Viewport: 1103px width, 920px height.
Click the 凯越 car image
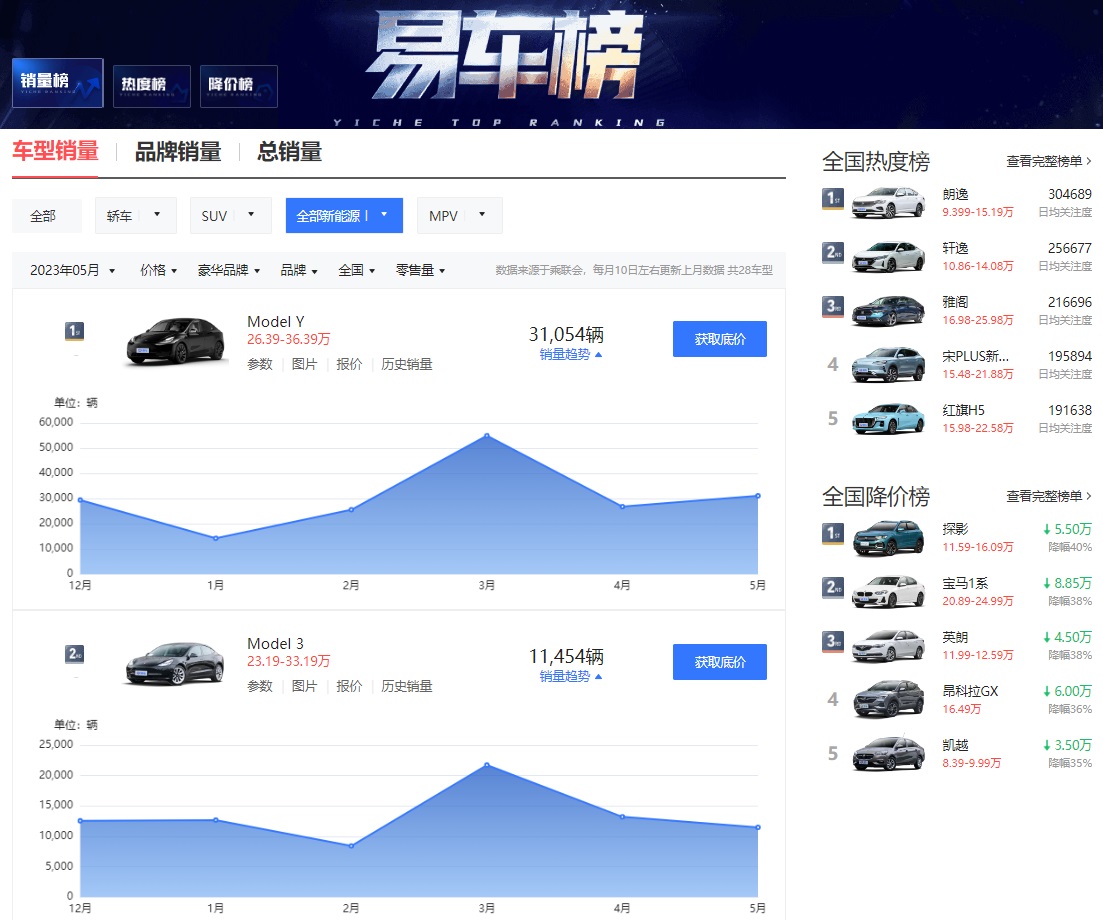coord(888,753)
